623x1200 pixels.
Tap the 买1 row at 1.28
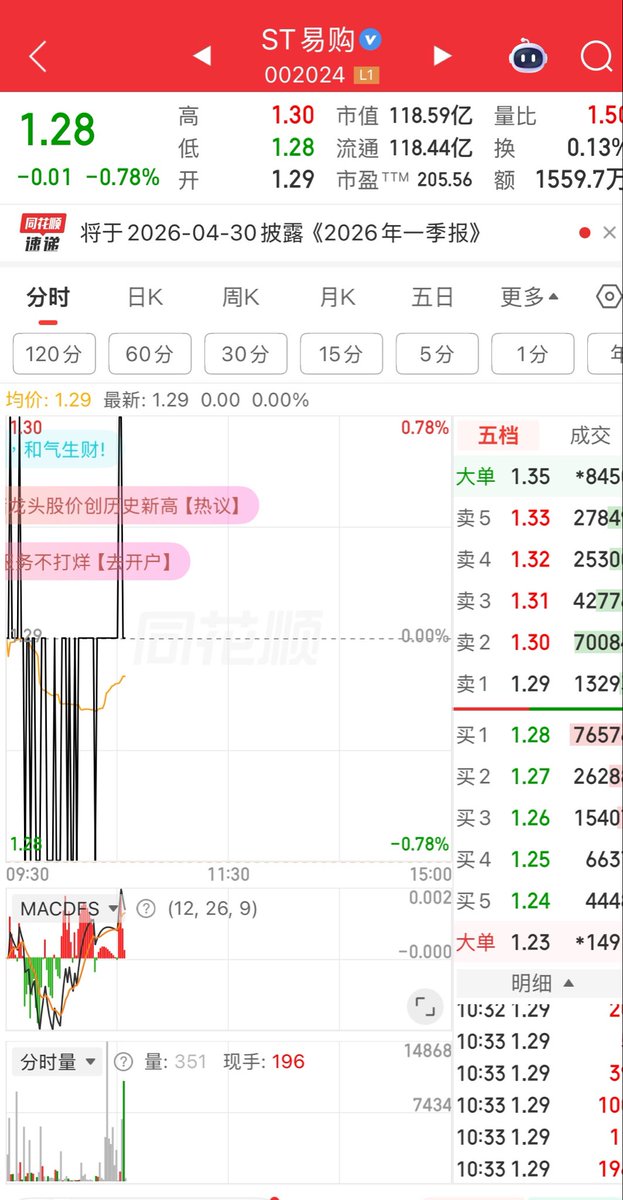[540, 735]
